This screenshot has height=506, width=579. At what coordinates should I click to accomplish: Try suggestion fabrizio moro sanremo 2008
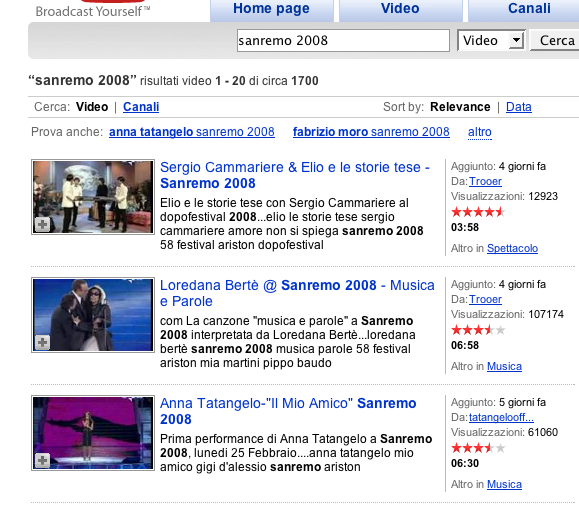click(371, 132)
